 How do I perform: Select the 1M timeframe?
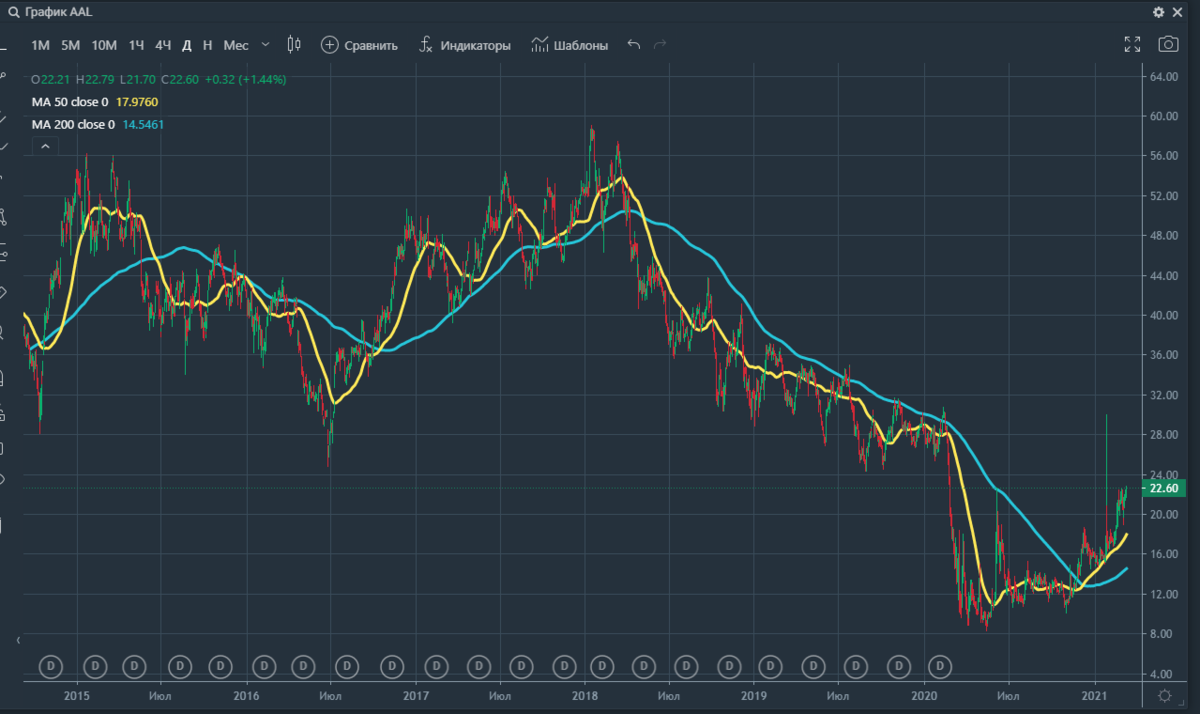[40, 45]
